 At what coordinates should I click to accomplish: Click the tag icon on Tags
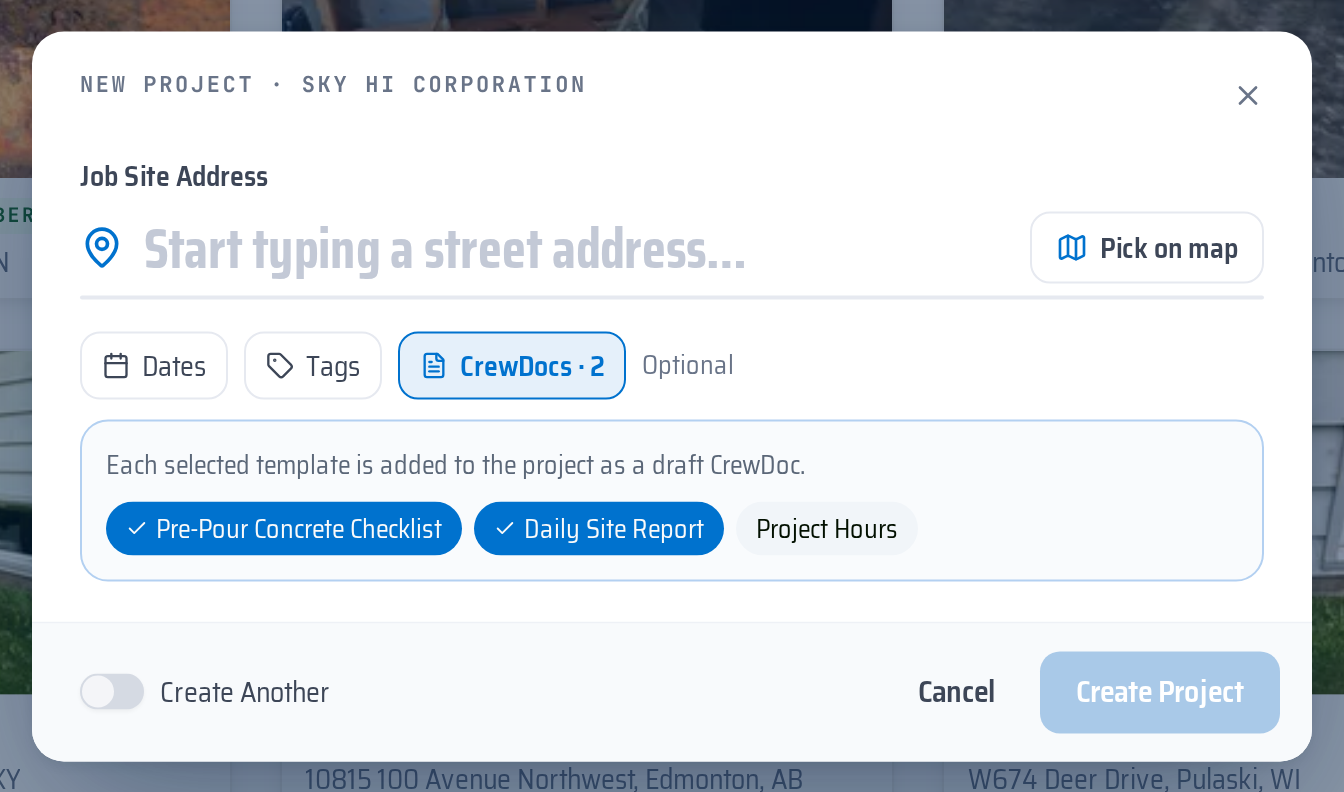(280, 366)
